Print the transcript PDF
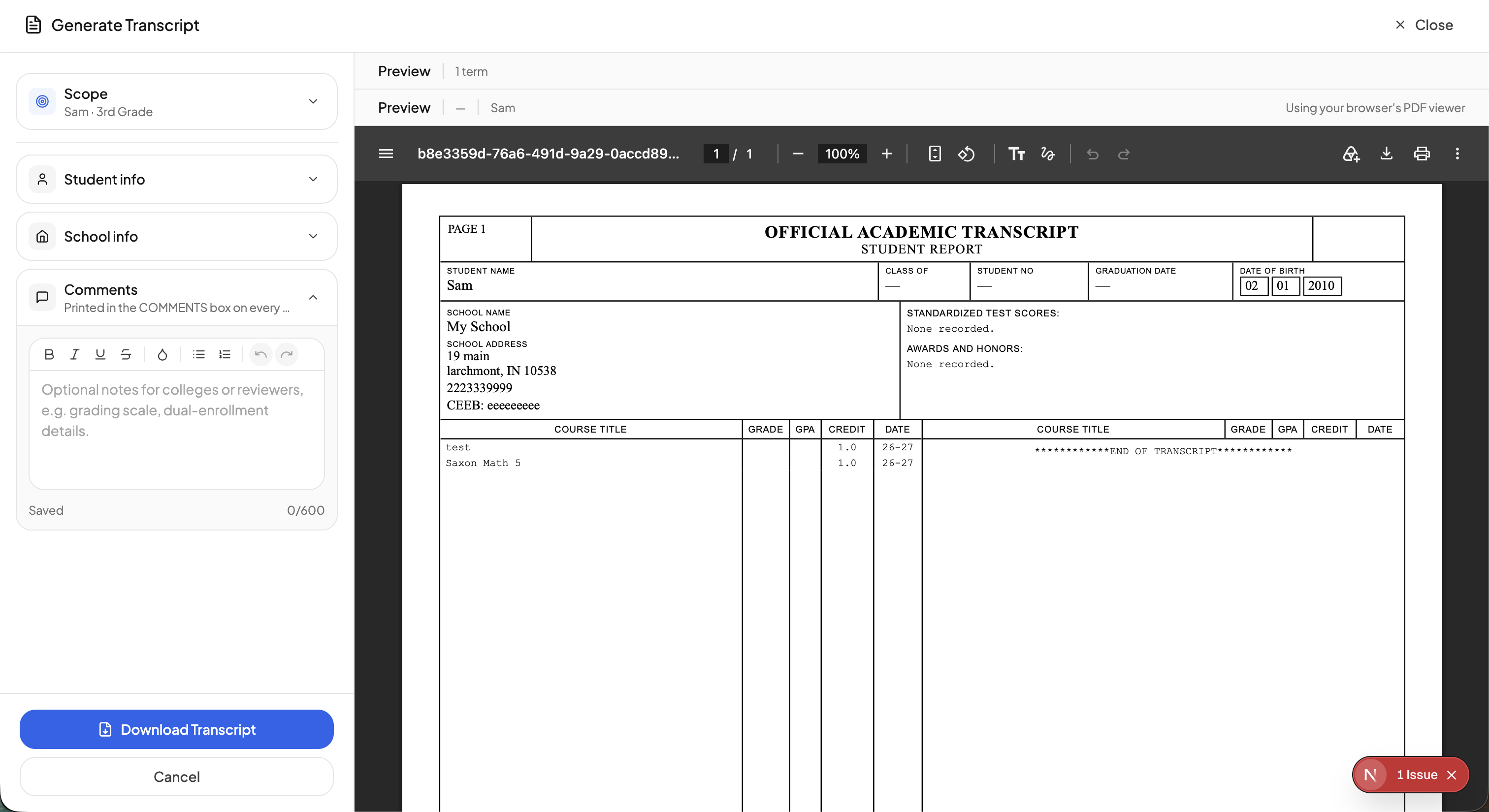This screenshot has width=1489, height=812. coord(1422,154)
